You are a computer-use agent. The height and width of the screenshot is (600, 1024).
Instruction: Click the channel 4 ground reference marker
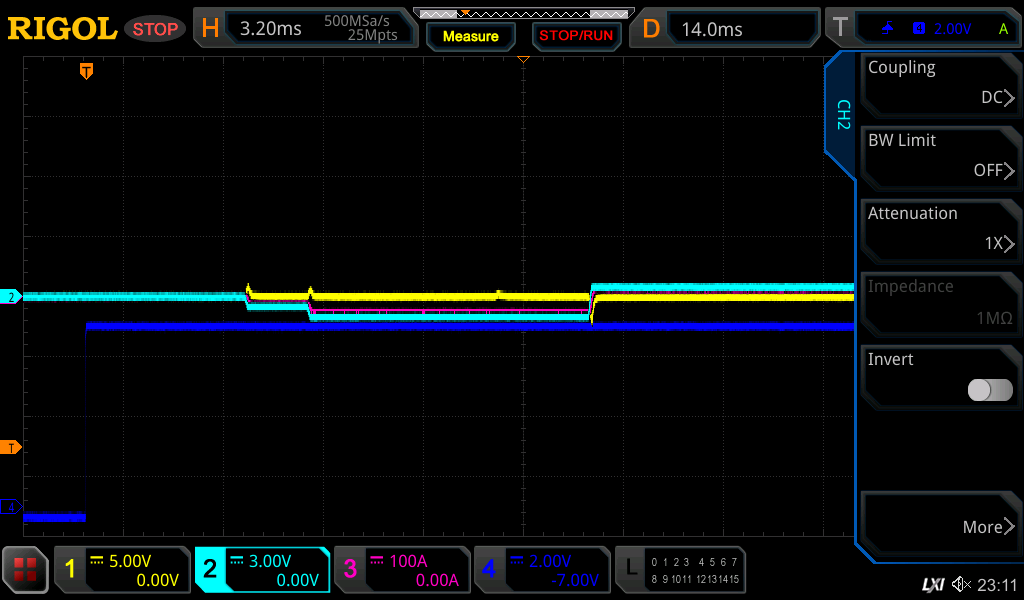click(11, 507)
